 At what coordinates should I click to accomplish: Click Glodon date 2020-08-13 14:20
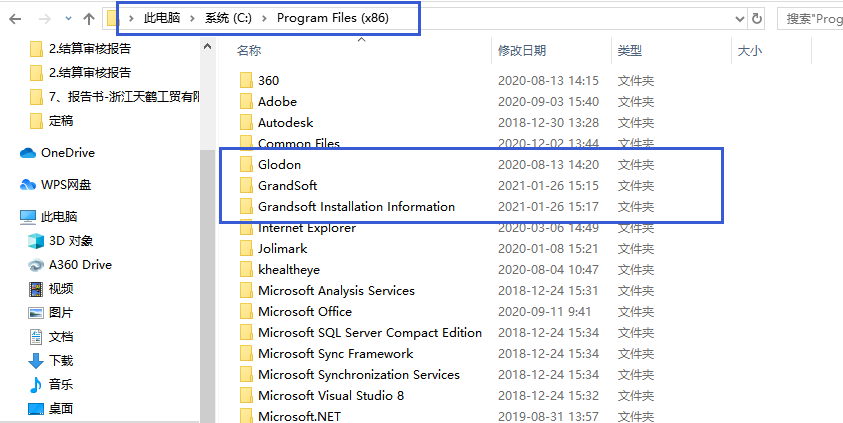(x=548, y=164)
